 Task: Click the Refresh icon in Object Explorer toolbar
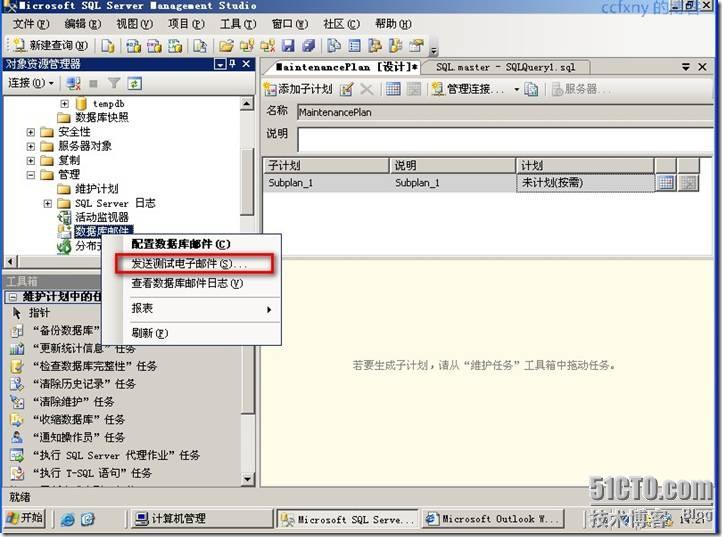[134, 83]
